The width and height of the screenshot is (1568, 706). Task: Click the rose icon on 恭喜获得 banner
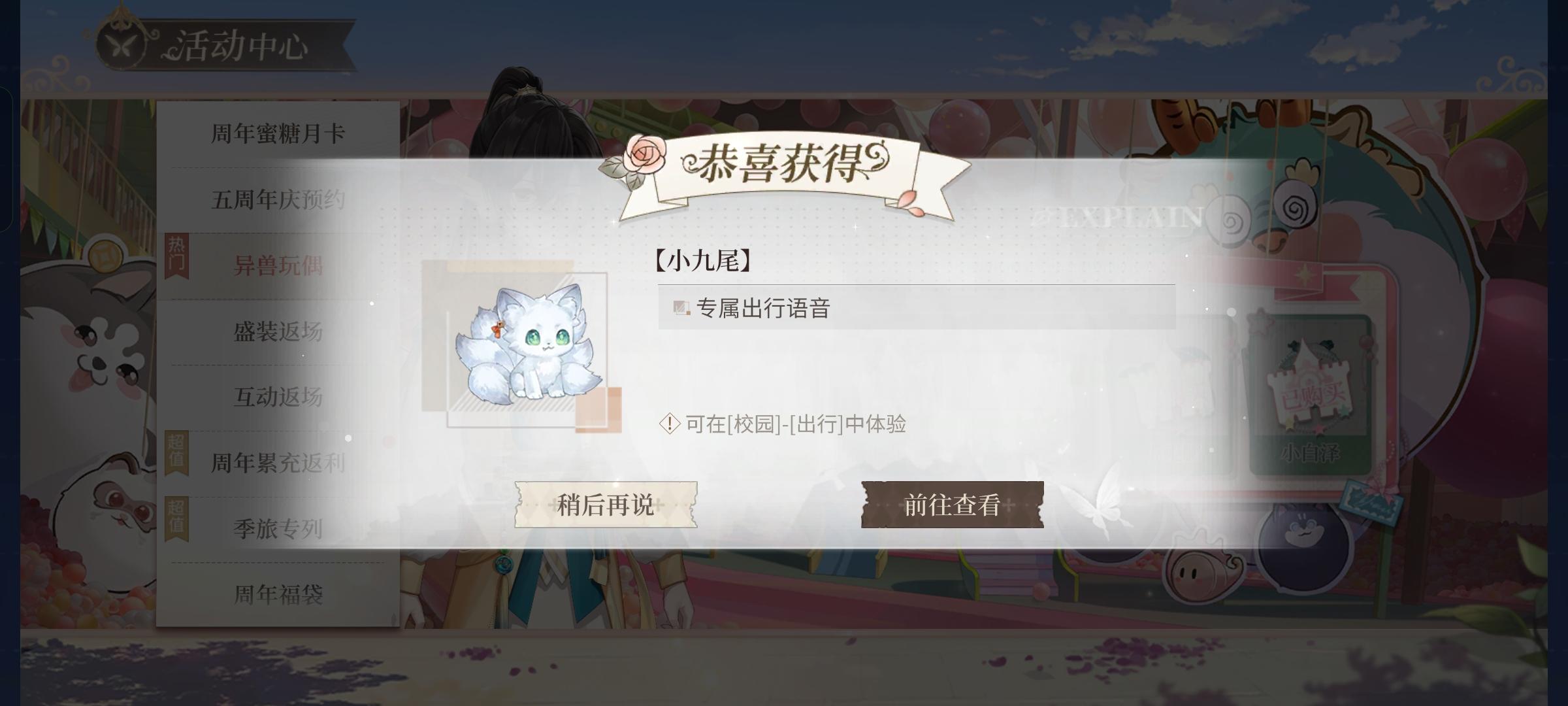pos(644,154)
